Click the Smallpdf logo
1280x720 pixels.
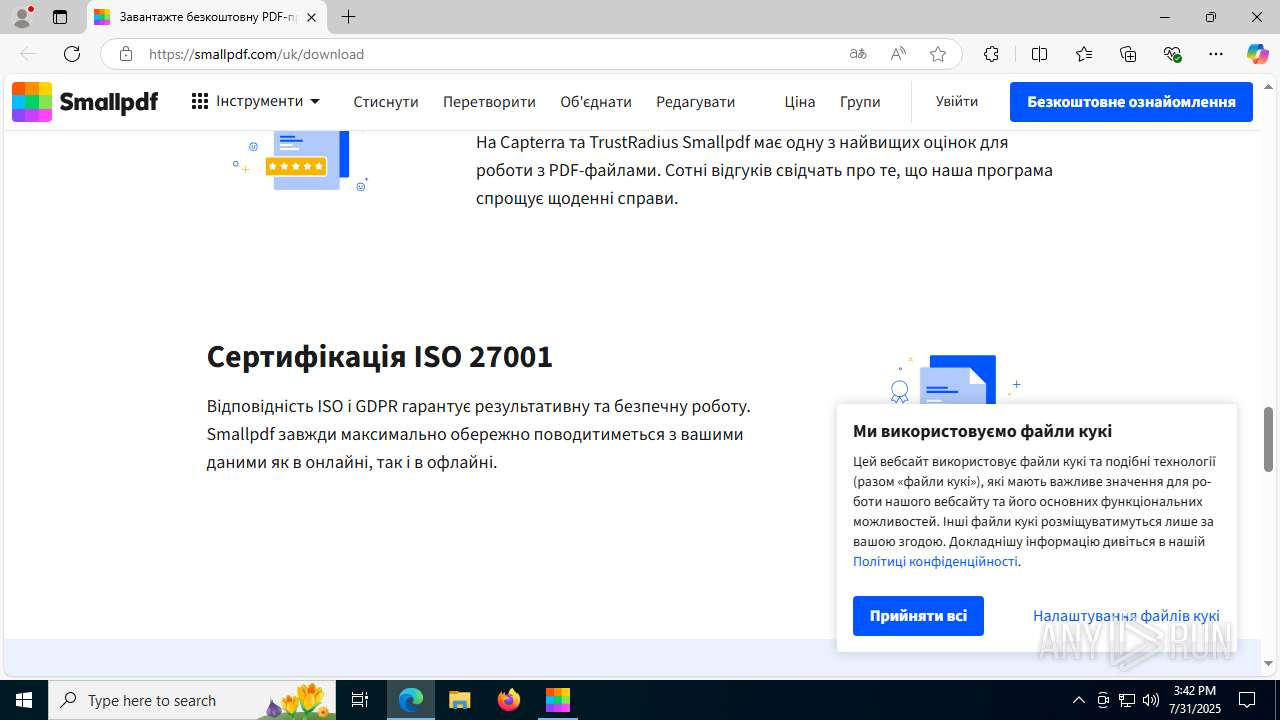coord(85,102)
